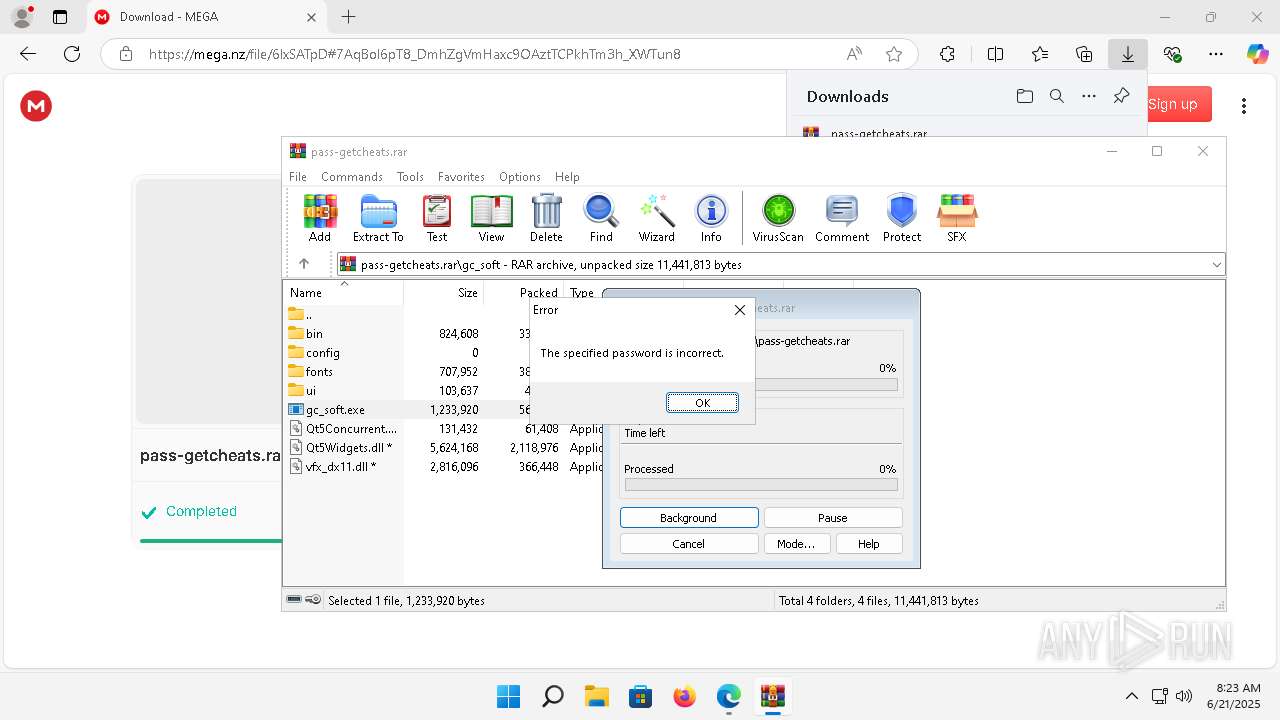Click the Find magnifier icon
The height and width of the screenshot is (720, 1280).
pyautogui.click(x=601, y=218)
